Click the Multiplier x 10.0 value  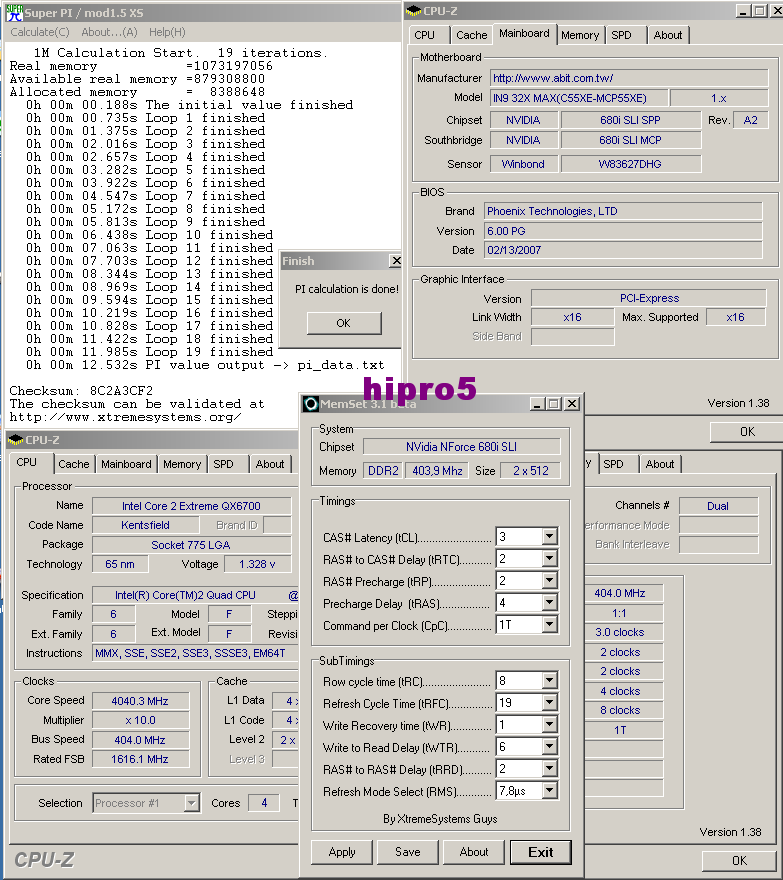pyautogui.click(x=140, y=720)
